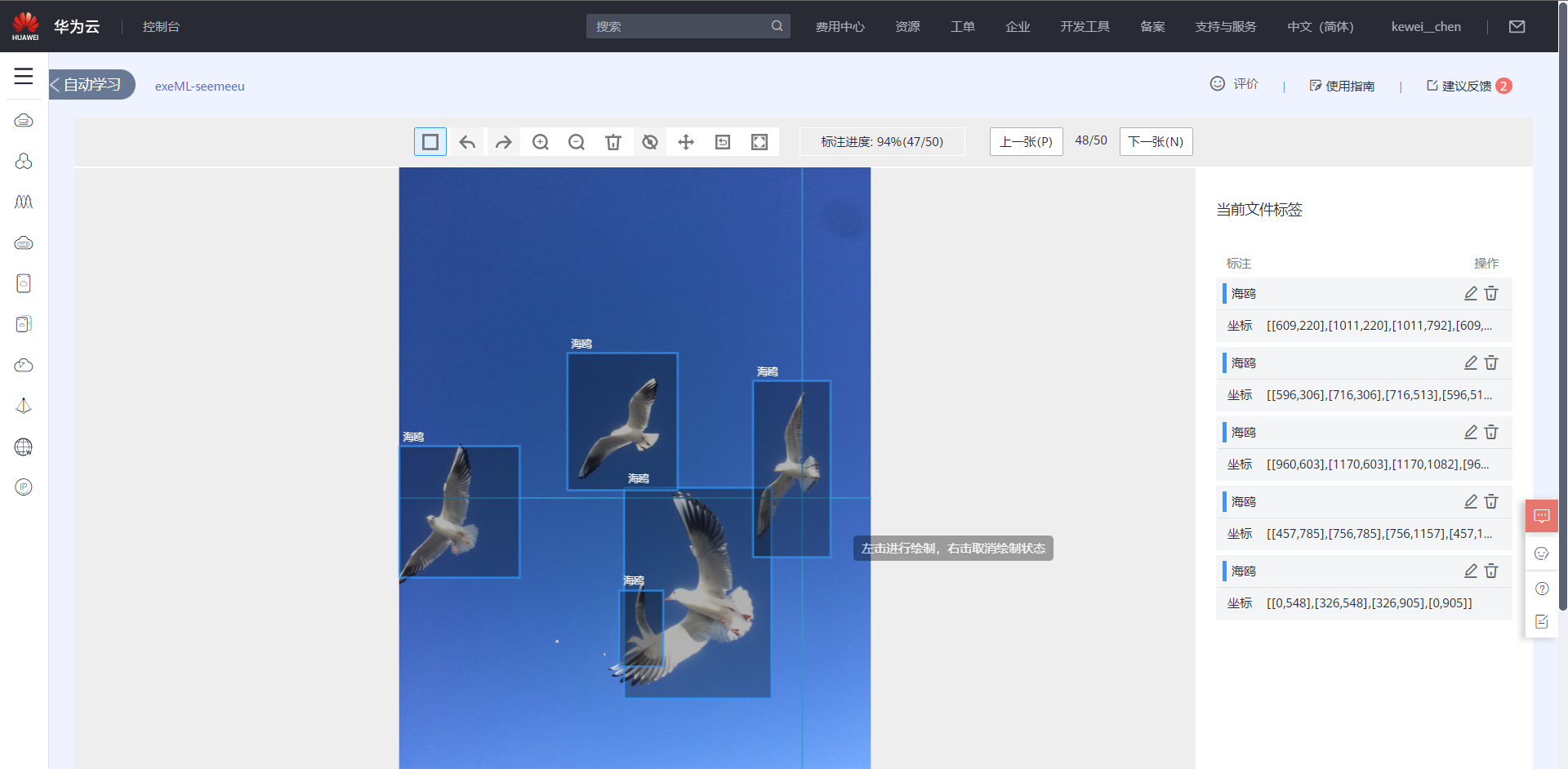Click the Huawei Cloud logo
The image size is (1568, 769).
[x=56, y=26]
